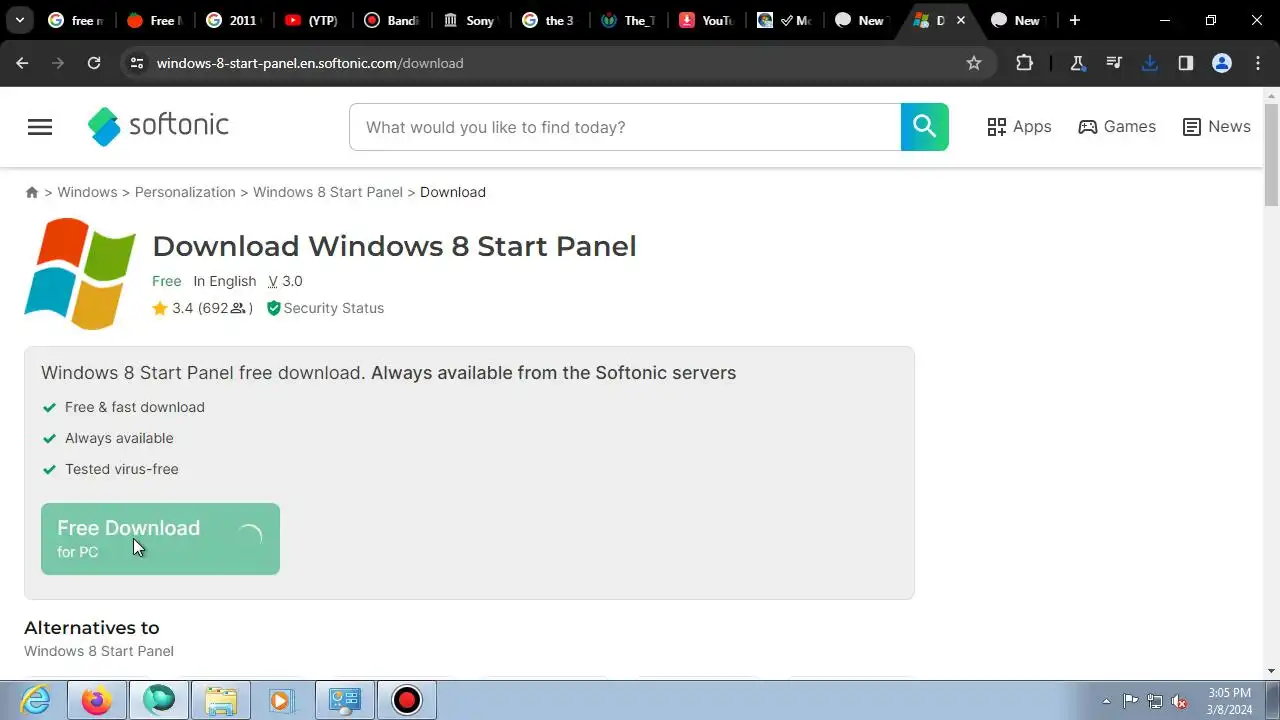Screen dimensions: 1280x720
Task: Click the Alternatives to heading
Action: coord(92,628)
